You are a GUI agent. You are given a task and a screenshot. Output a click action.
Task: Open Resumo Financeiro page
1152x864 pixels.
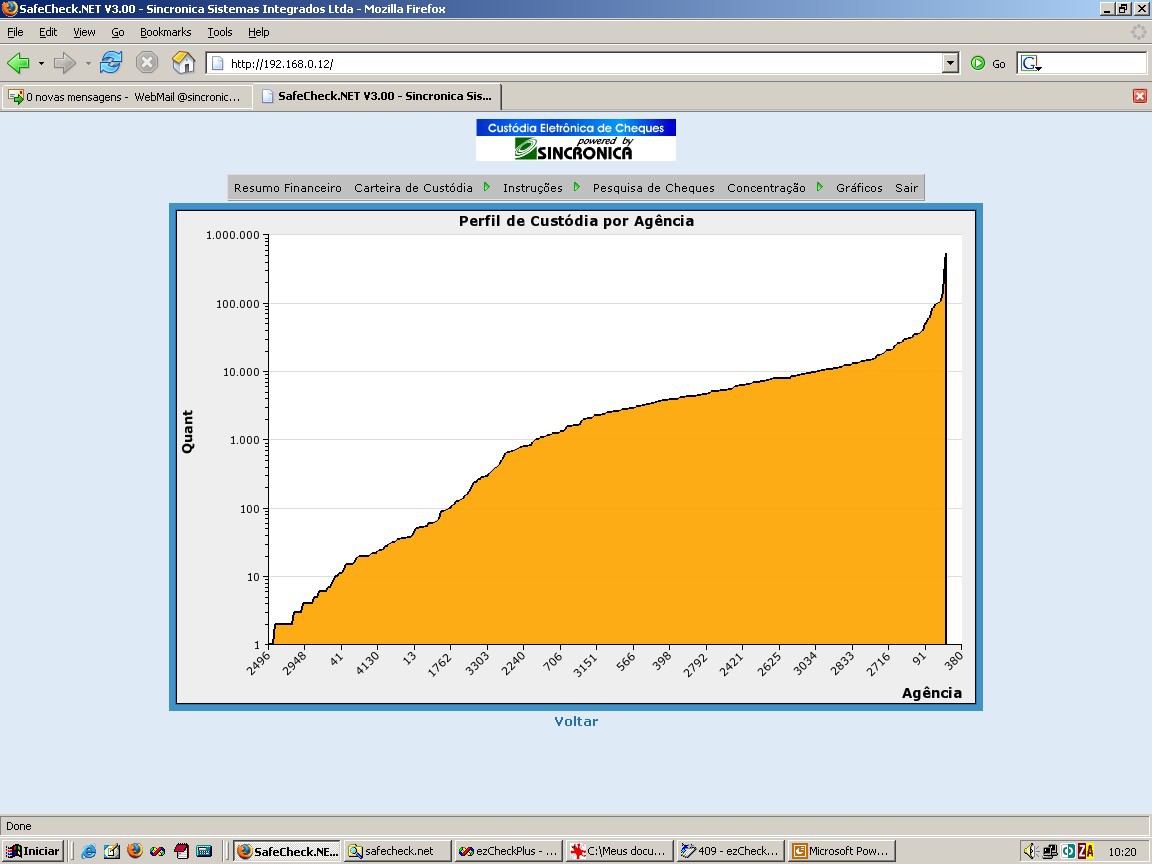pyautogui.click(x=287, y=188)
